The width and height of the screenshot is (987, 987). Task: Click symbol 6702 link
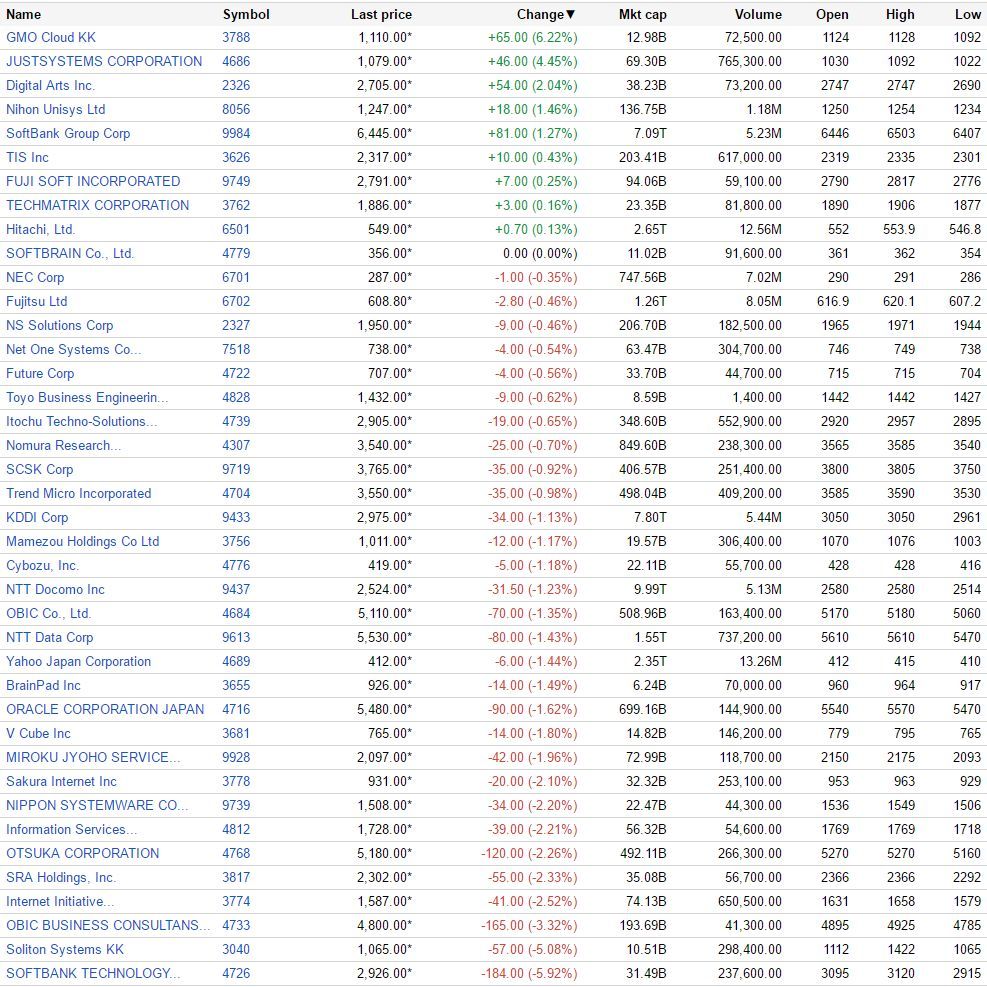tap(236, 301)
